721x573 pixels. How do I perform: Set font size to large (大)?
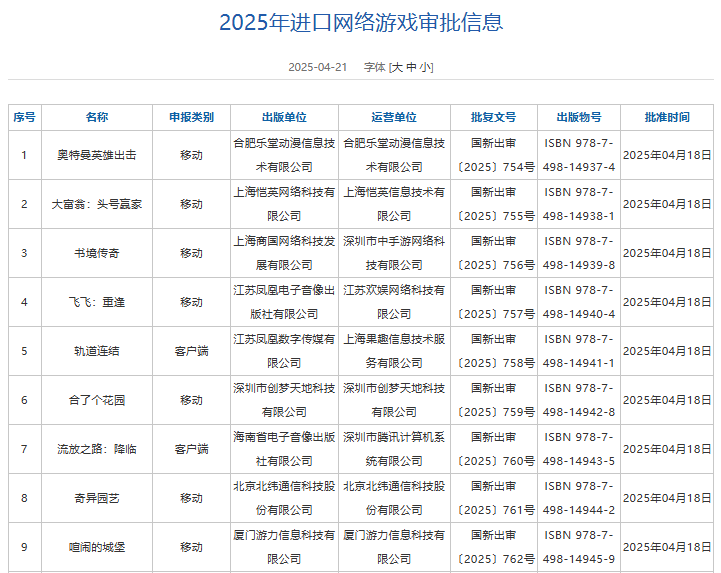397,67
